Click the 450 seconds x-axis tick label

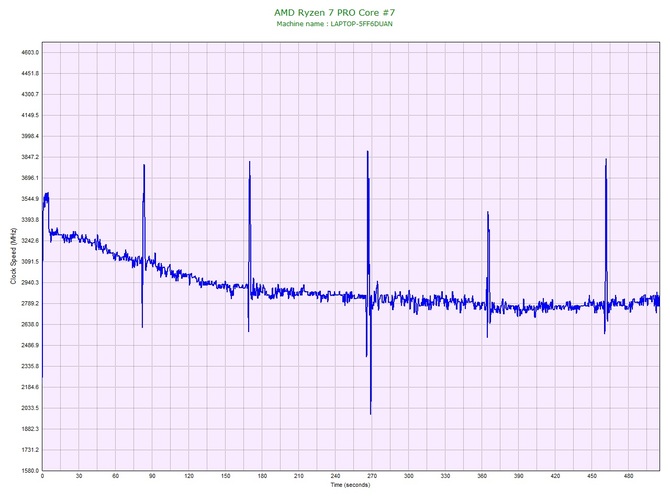click(x=592, y=476)
